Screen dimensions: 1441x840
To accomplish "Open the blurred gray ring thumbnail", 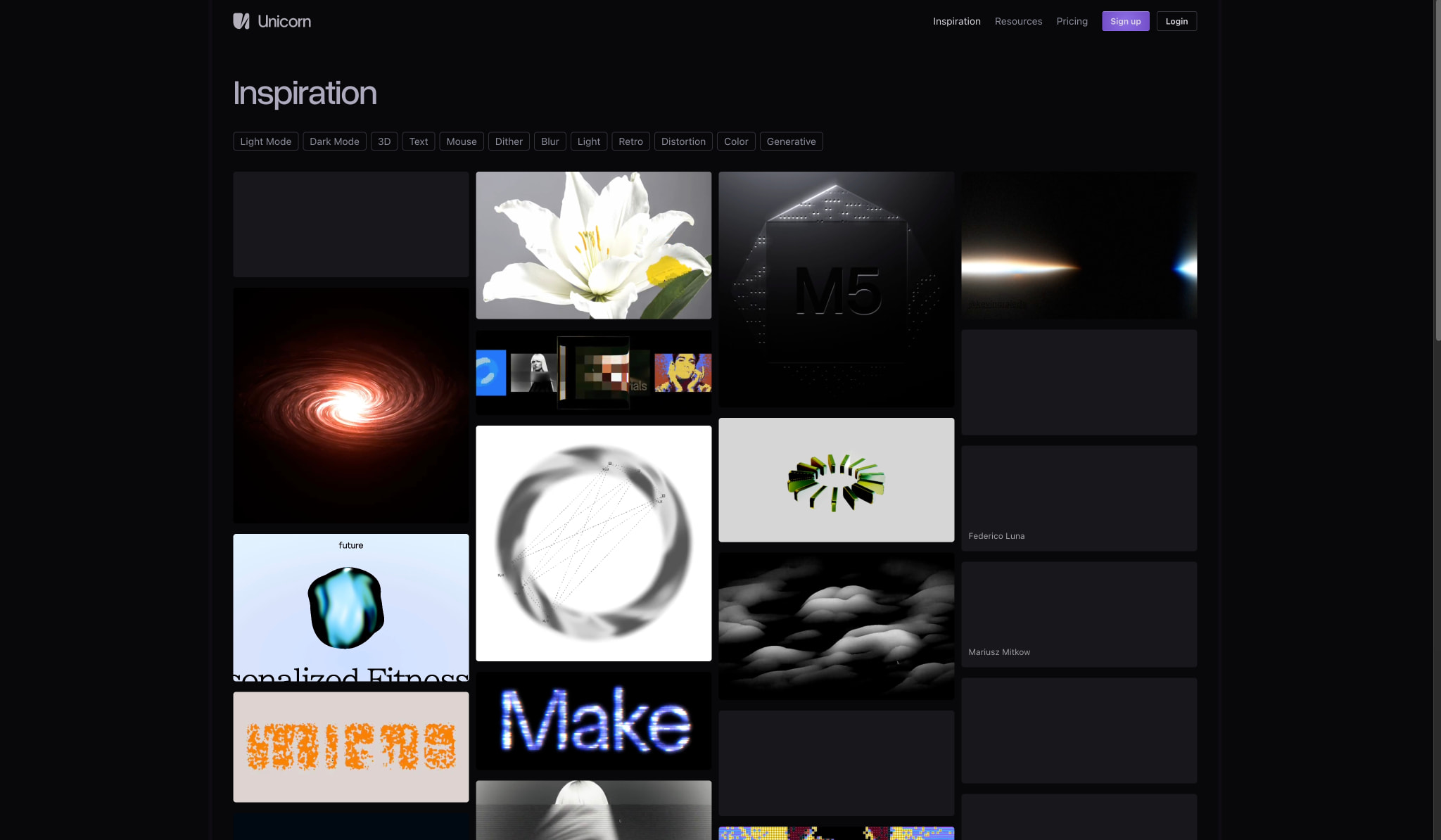I will (x=593, y=543).
